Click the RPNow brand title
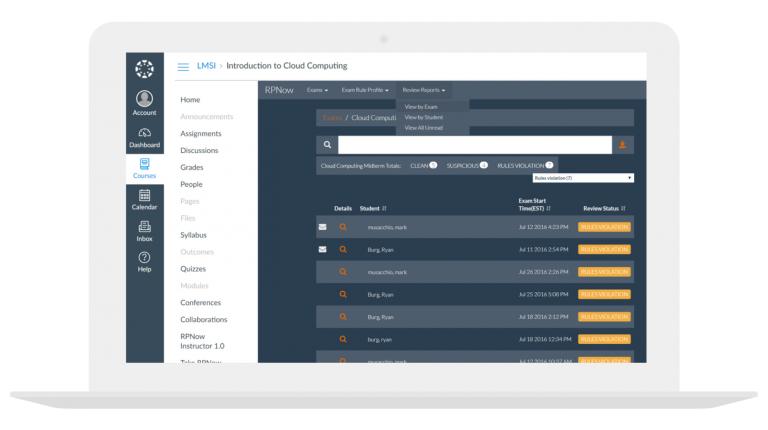The width and height of the screenshot is (768, 430). tap(279, 90)
